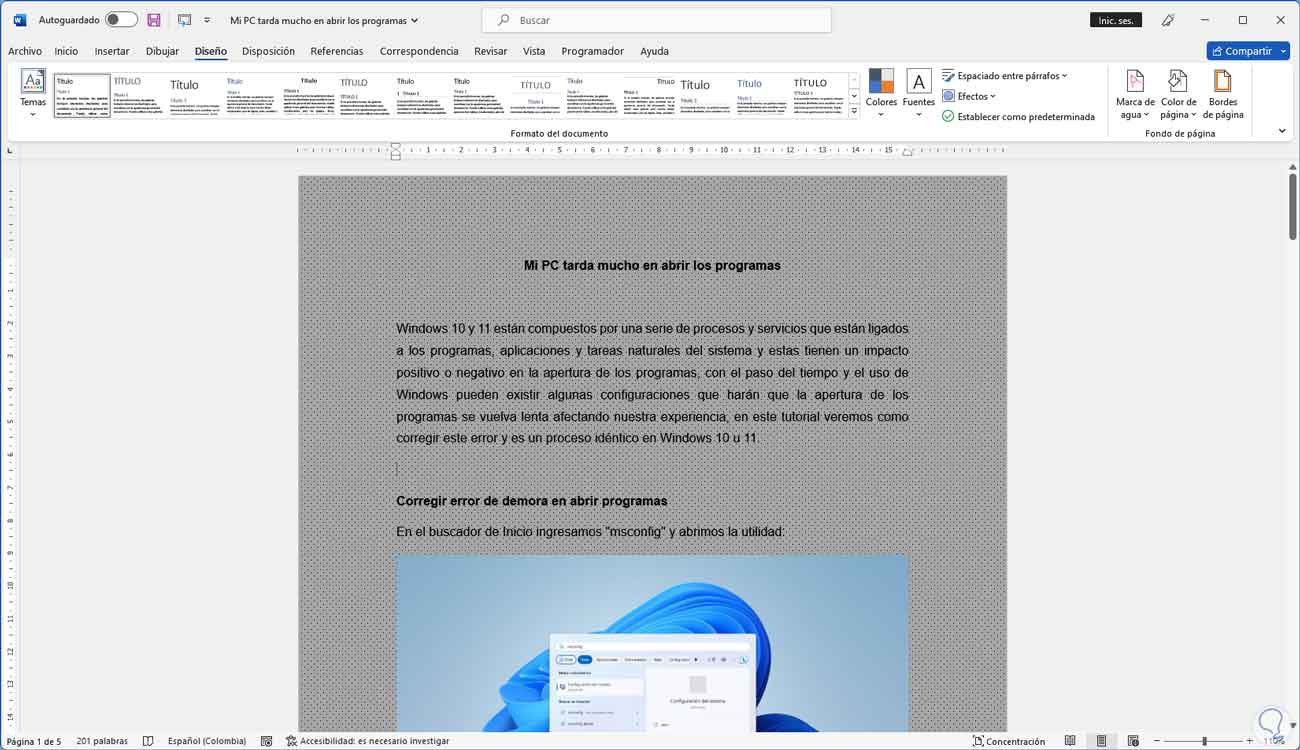
Task: Click the Windows 11 screenshot image in document
Action: (x=652, y=643)
